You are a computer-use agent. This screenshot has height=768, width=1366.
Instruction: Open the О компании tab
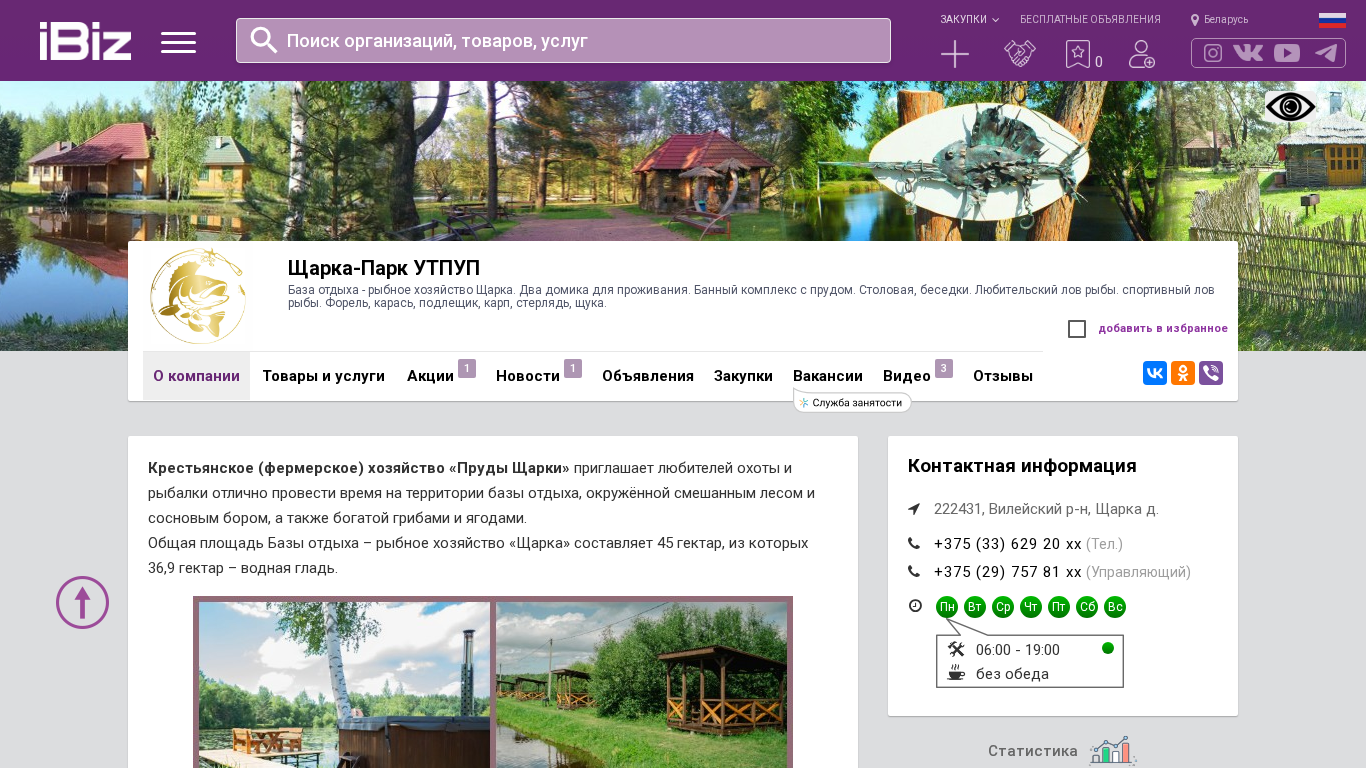point(196,376)
